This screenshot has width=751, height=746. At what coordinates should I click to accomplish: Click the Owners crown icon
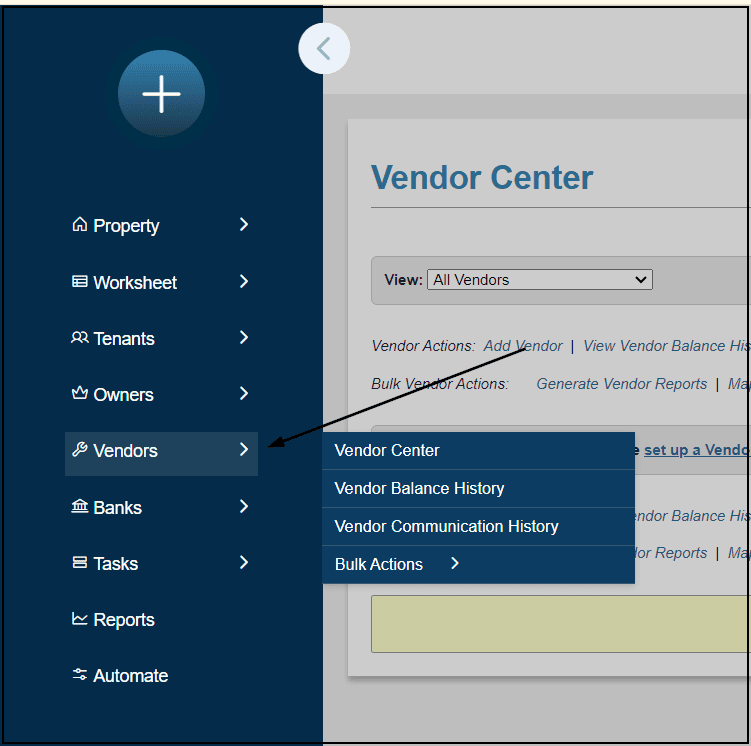point(80,394)
